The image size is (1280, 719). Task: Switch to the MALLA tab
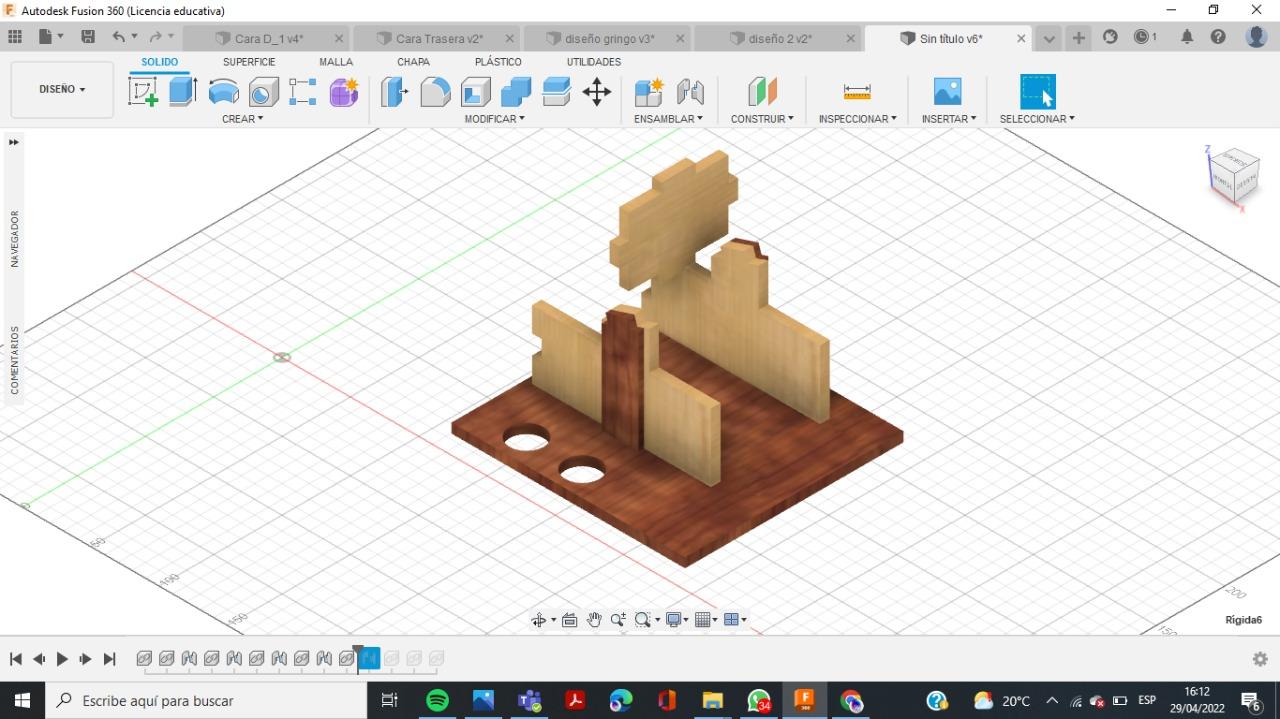tap(336, 62)
